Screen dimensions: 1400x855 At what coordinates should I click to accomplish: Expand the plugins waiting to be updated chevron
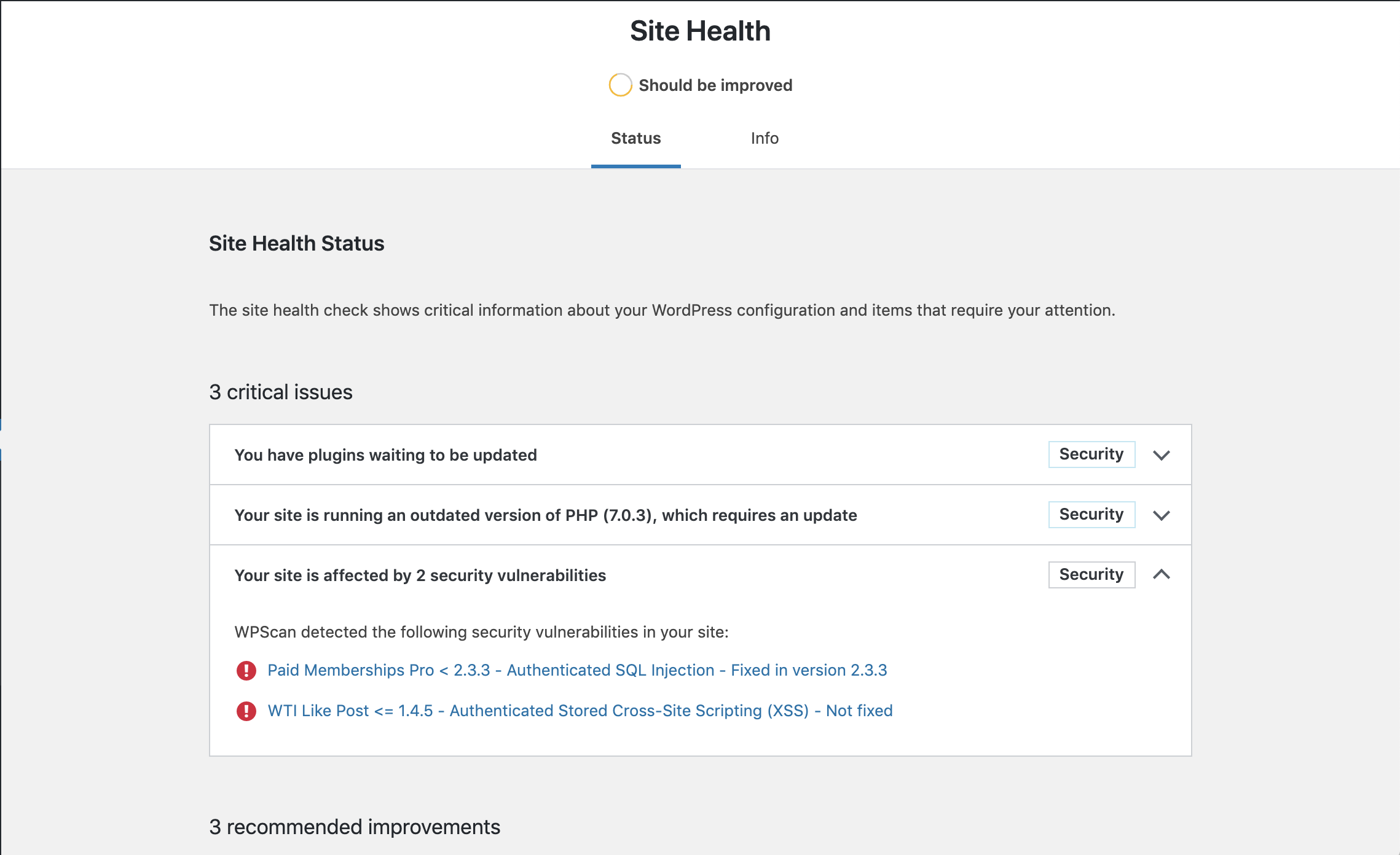(x=1161, y=455)
